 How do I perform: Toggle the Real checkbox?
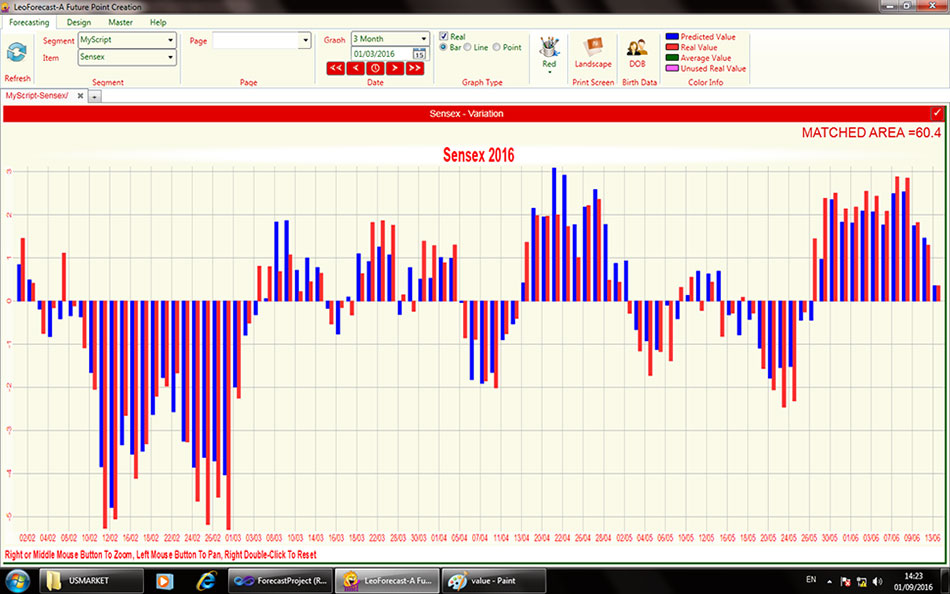[x=443, y=36]
